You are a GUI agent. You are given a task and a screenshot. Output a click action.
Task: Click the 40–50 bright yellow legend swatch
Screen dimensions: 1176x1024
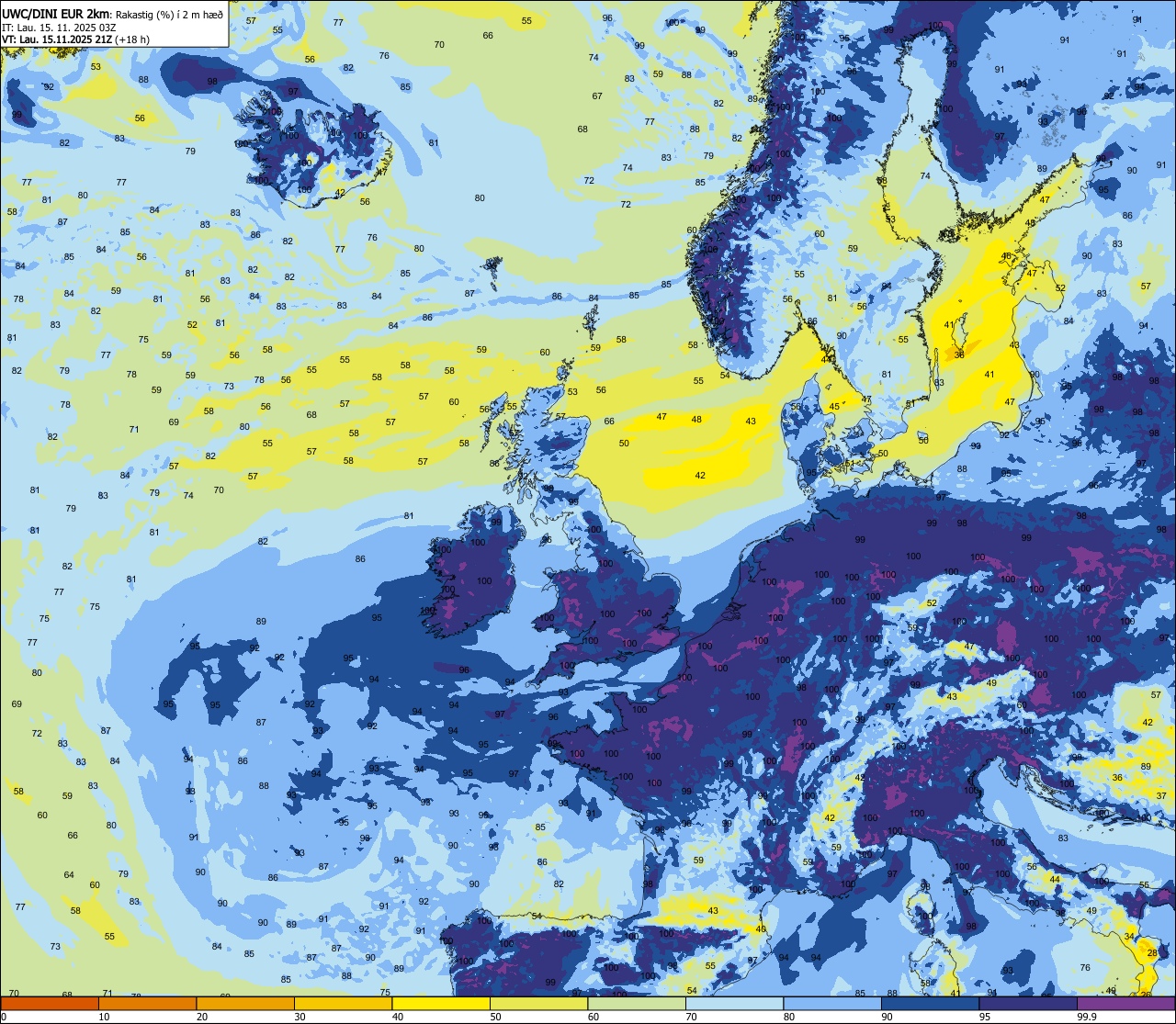coord(441,1004)
